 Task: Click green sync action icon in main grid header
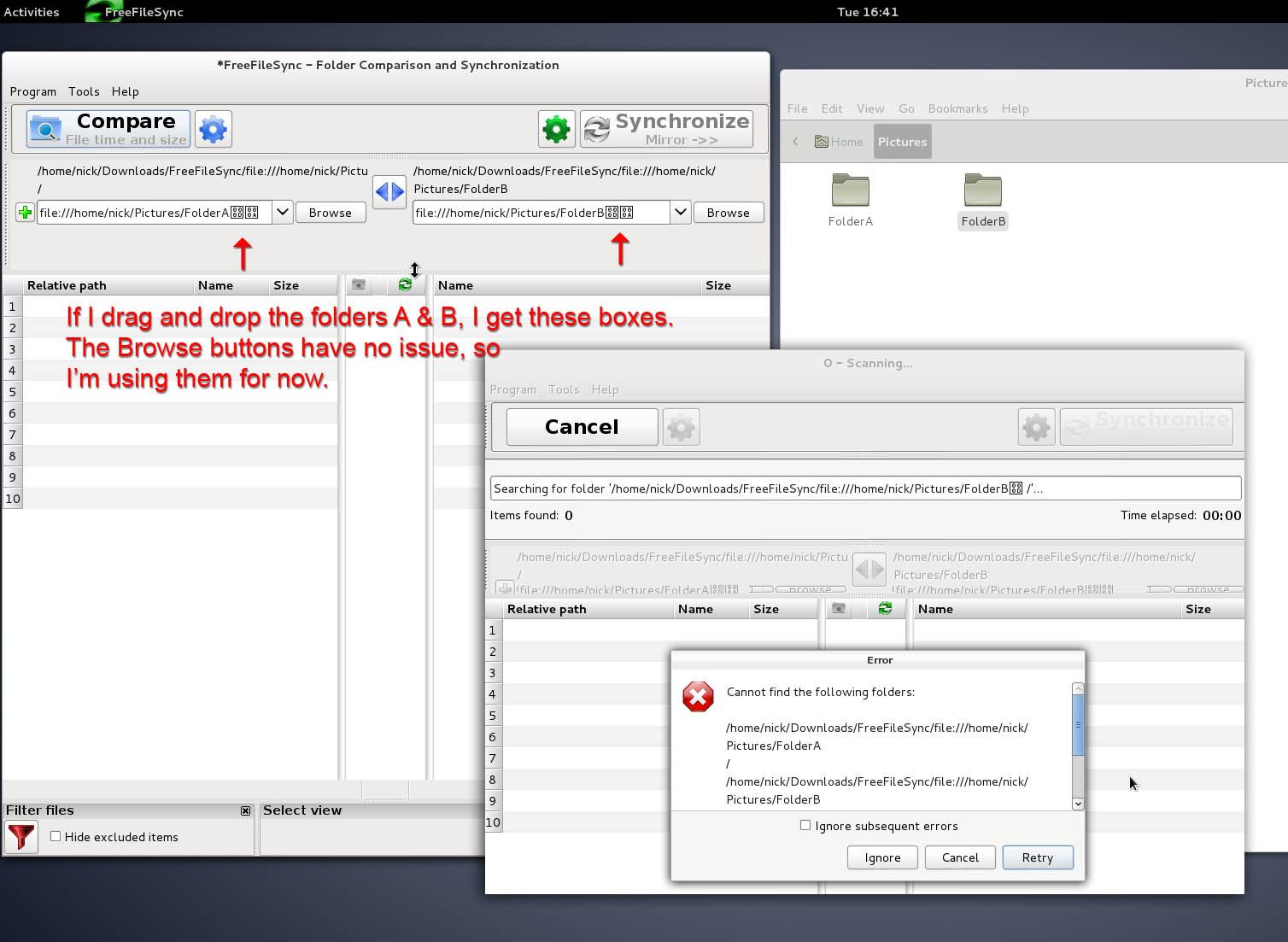point(405,285)
